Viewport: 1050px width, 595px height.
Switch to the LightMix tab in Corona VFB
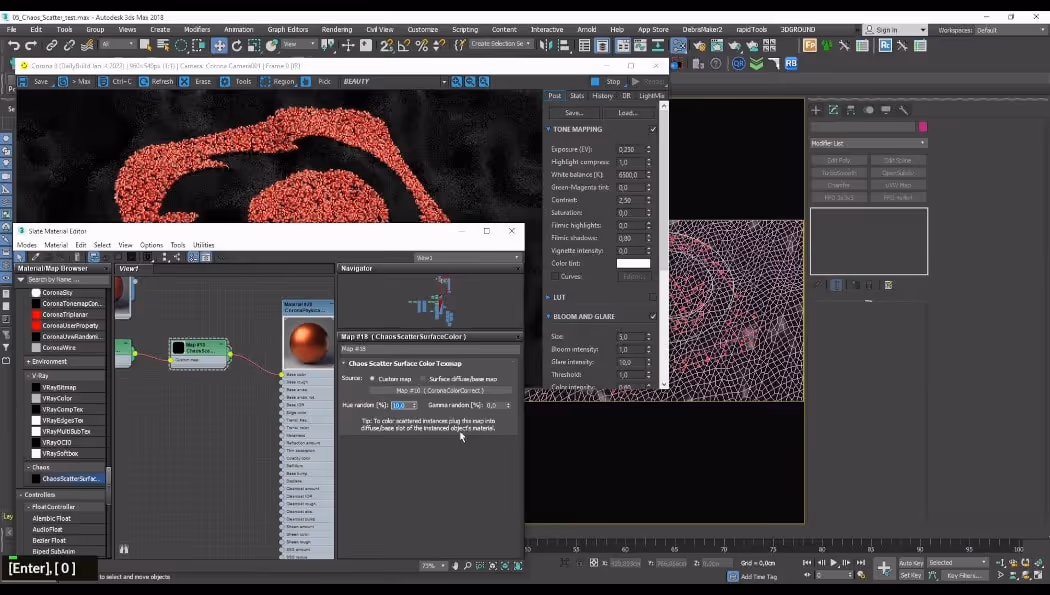(652, 95)
